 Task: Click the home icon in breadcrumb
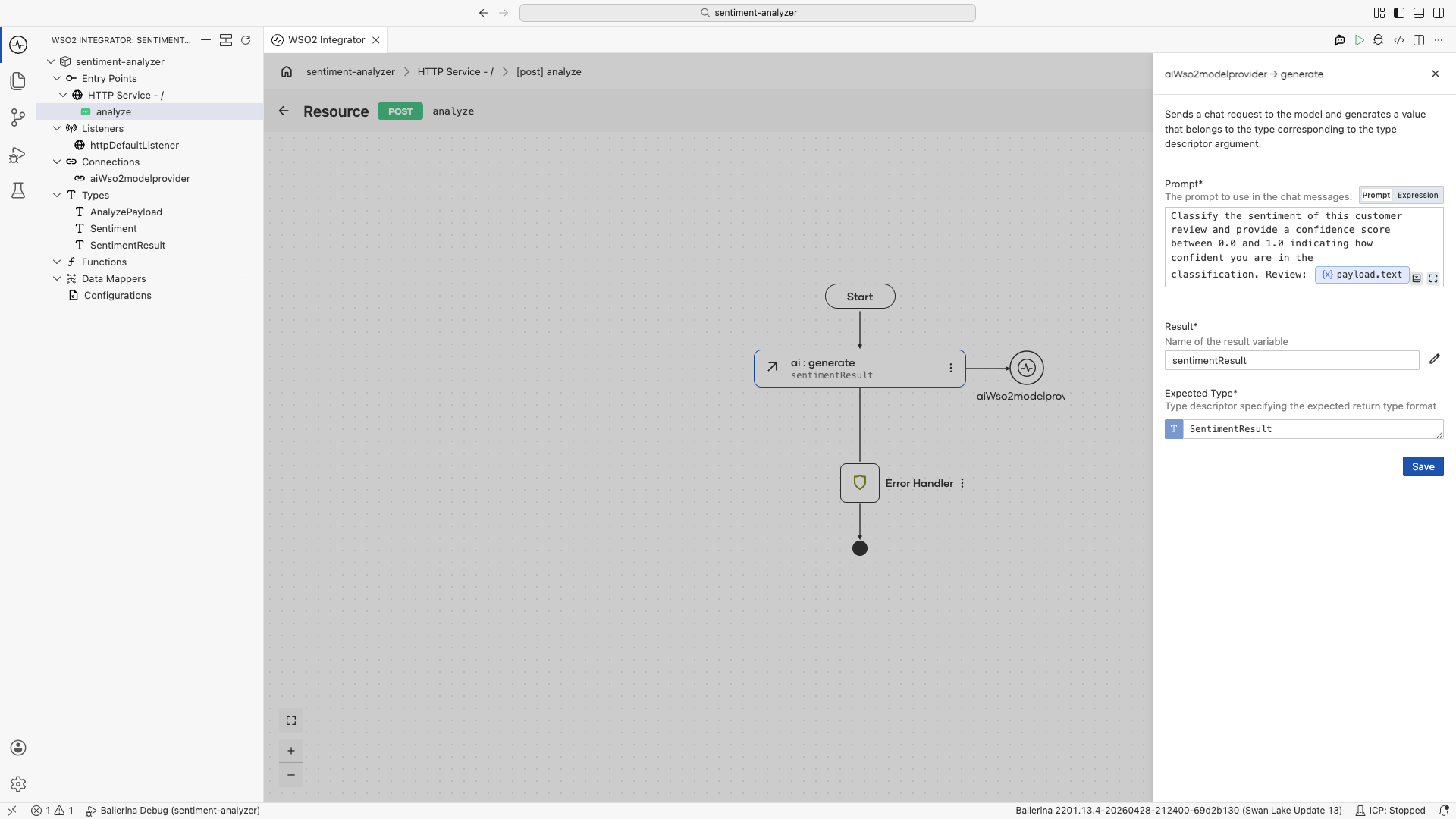[x=287, y=71]
